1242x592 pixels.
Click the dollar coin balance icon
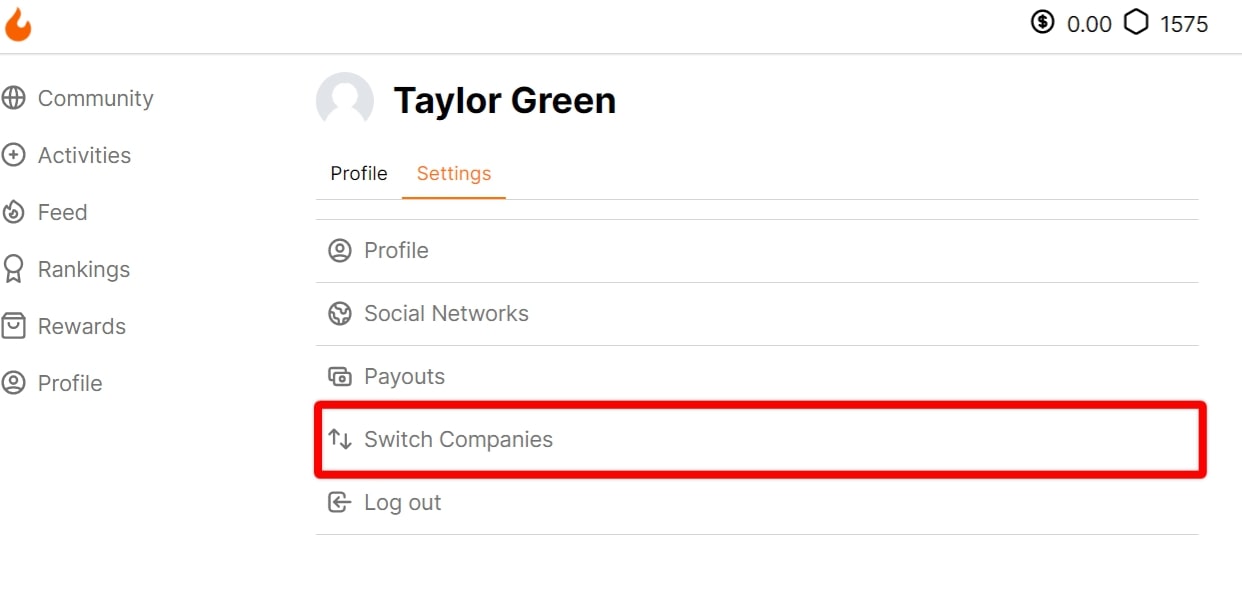[1043, 22]
